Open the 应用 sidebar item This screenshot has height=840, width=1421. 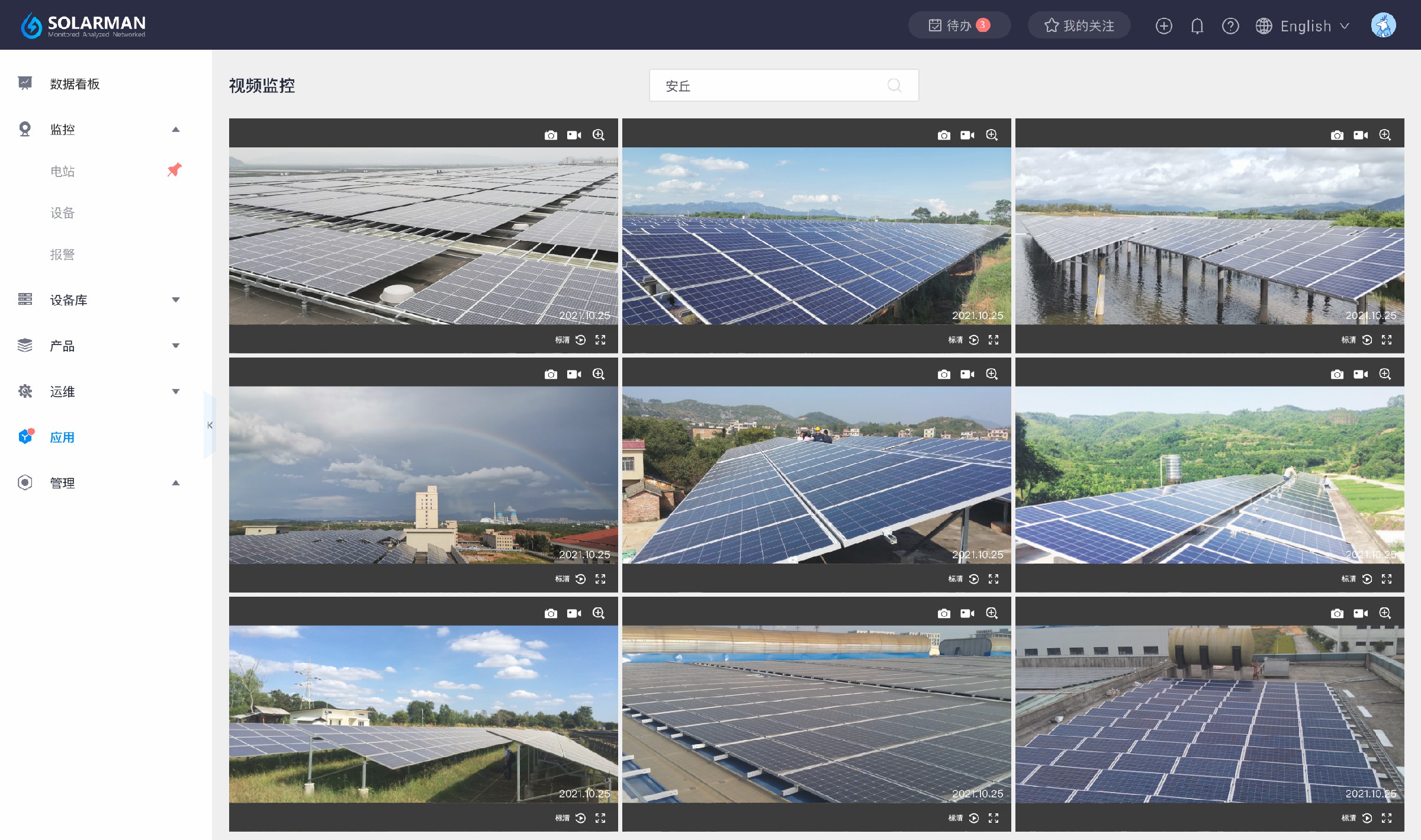(x=62, y=437)
